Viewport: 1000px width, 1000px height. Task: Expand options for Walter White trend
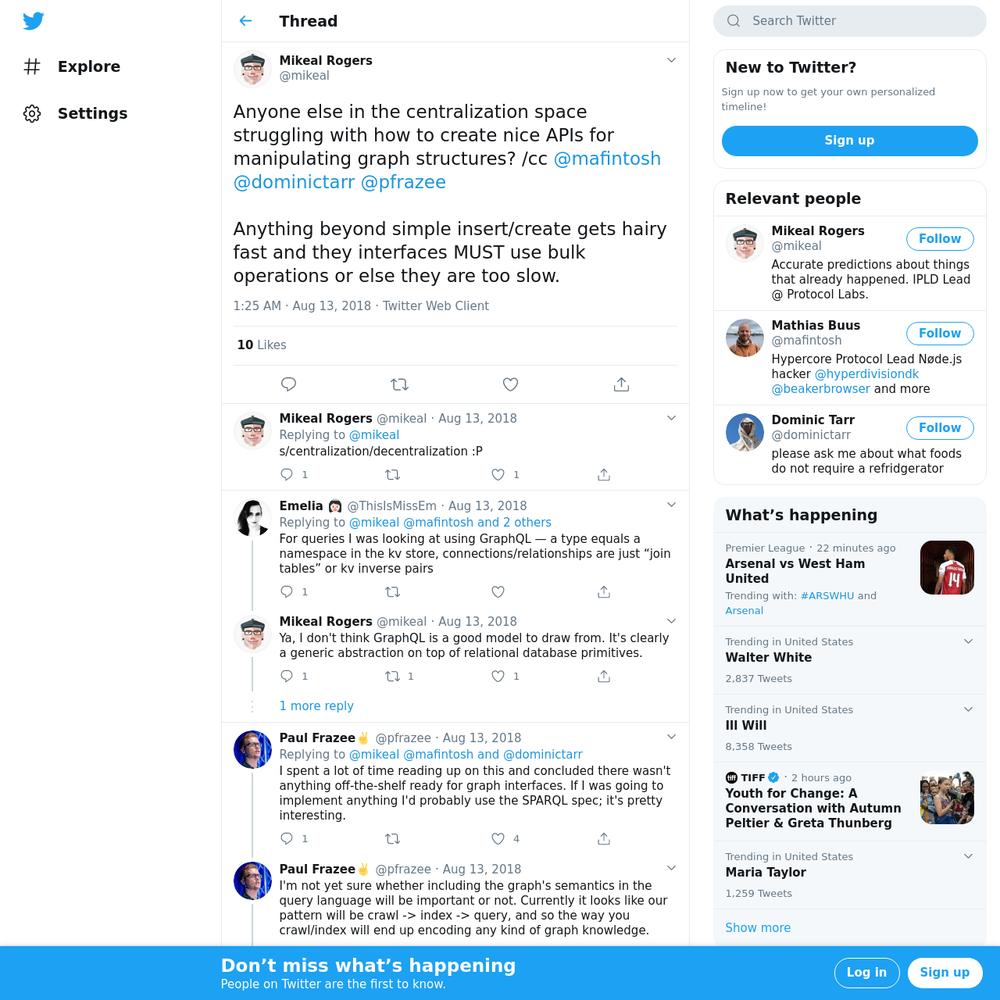click(968, 642)
